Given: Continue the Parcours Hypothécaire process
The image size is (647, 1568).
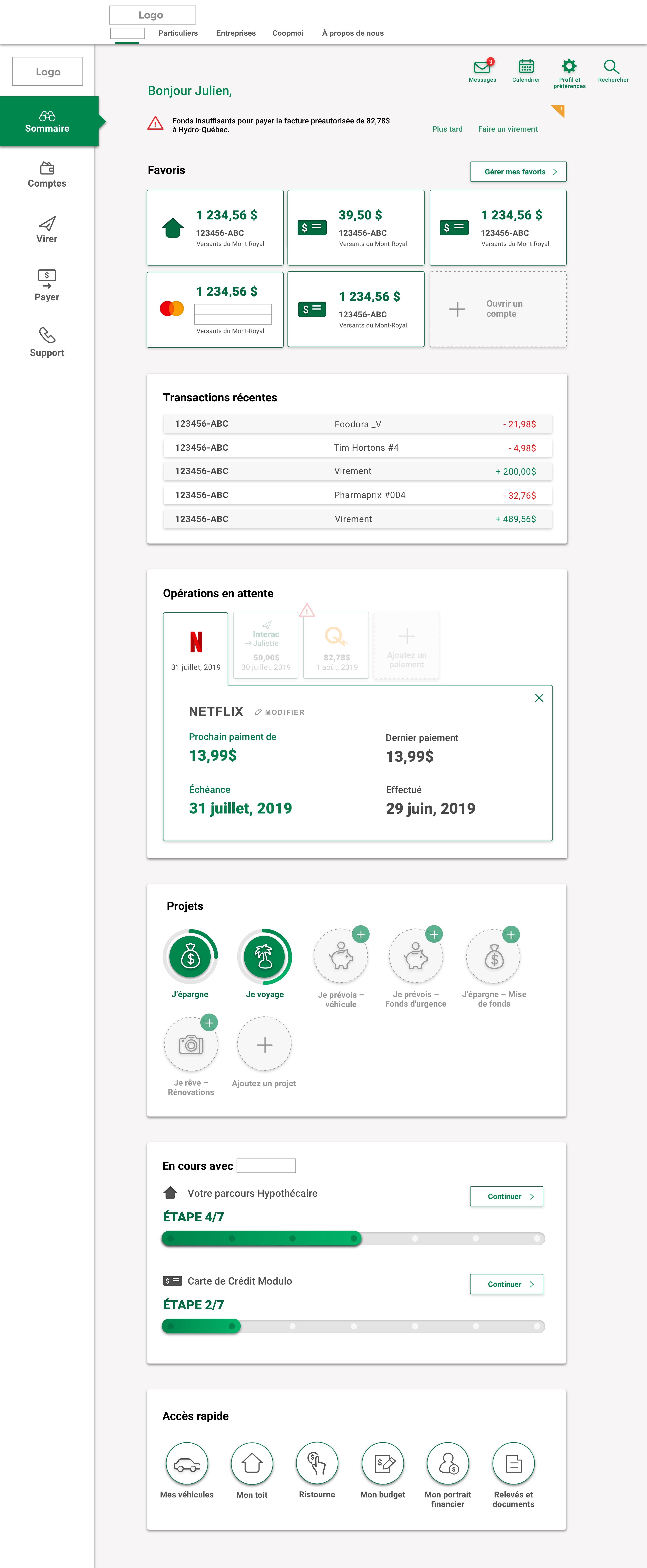Looking at the screenshot, I should click(x=506, y=1196).
